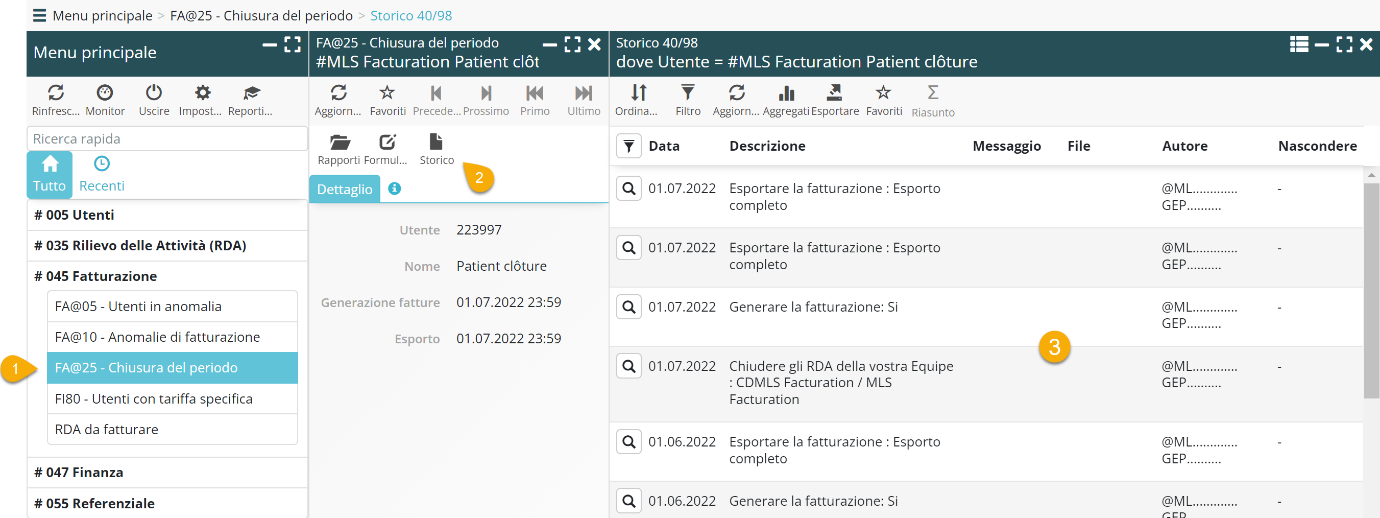Click the Ricerca rapida search field
The image size is (1380, 518).
[x=167, y=139]
